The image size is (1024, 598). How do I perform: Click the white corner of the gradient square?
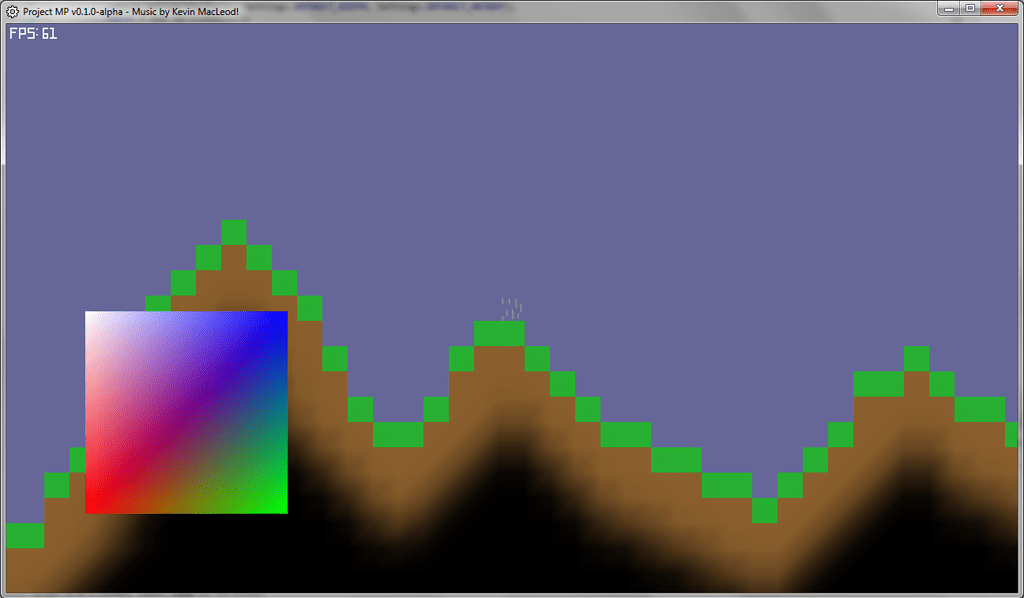[x=92, y=317]
